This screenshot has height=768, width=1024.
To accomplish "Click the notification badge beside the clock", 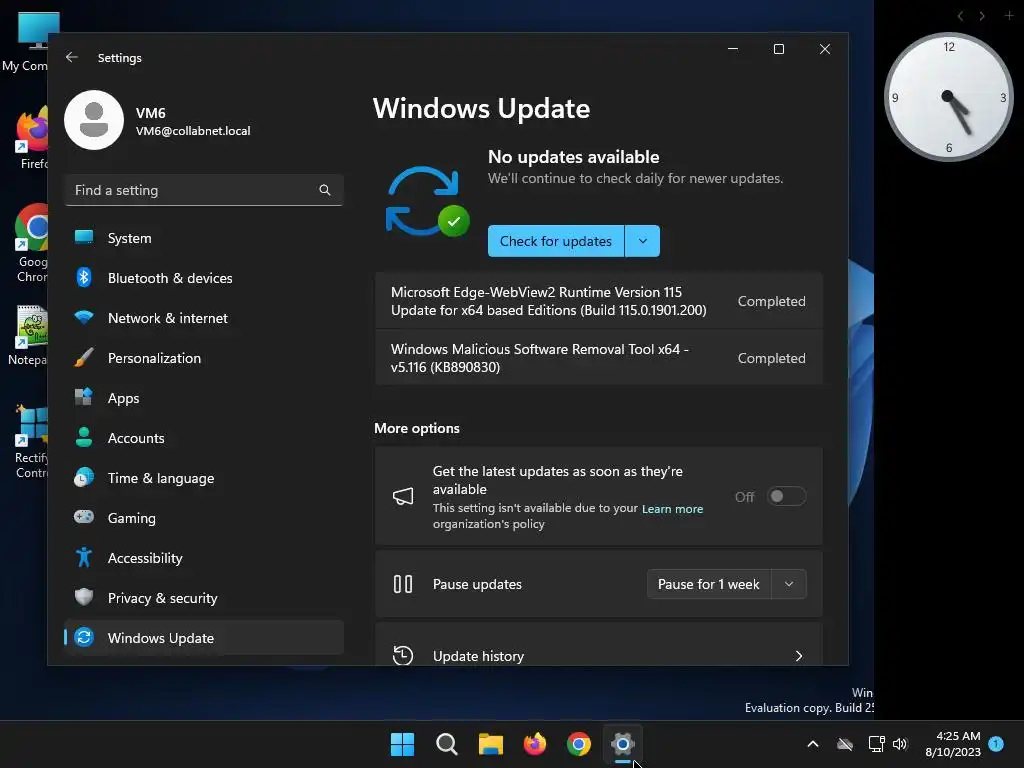I will tap(996, 744).
